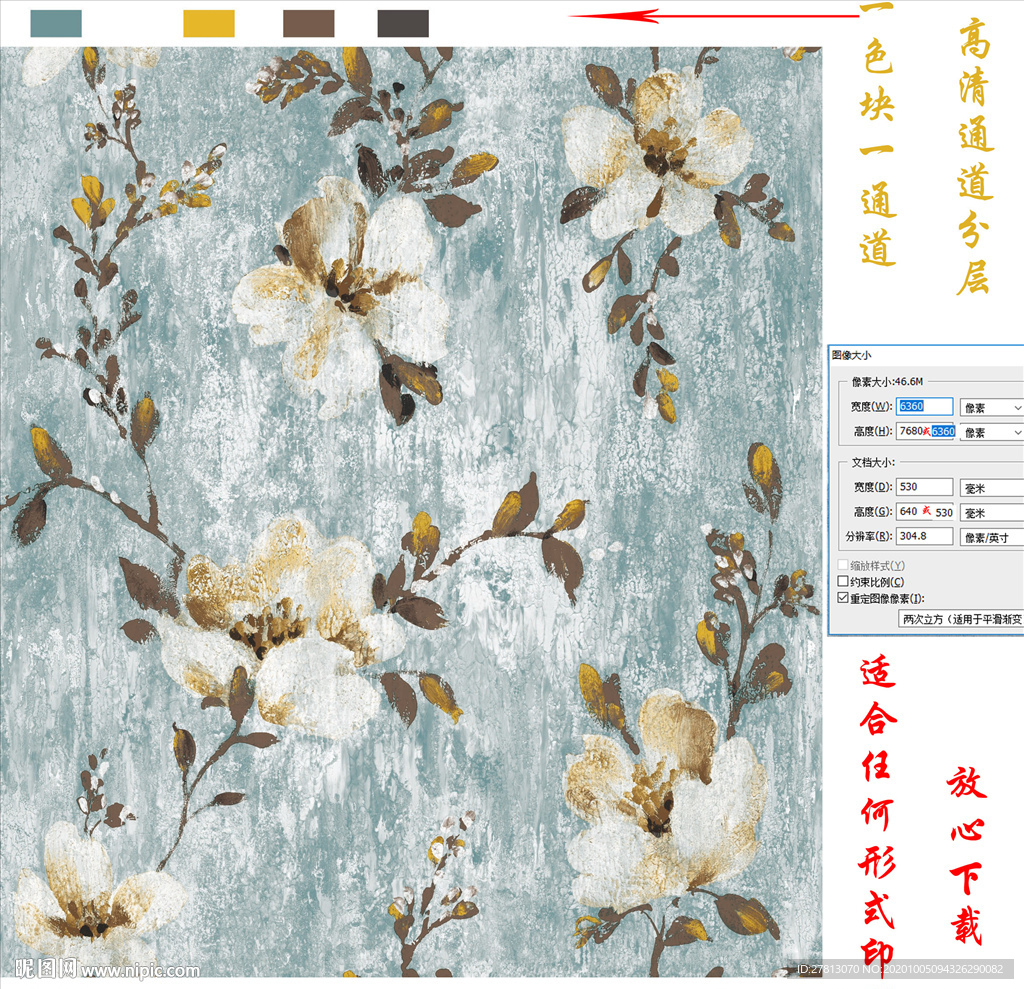
Task: Click the teal blue color swatch
Action: click(x=56, y=24)
